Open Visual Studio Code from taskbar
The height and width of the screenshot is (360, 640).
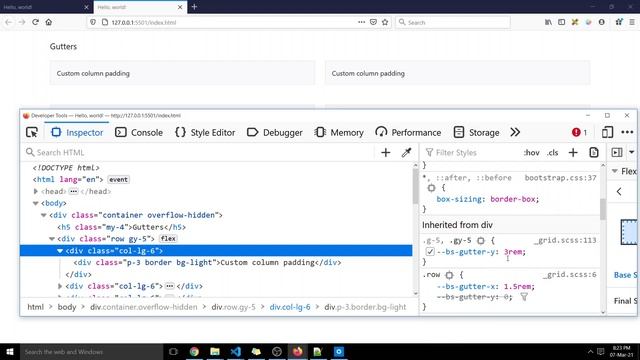click(236, 351)
